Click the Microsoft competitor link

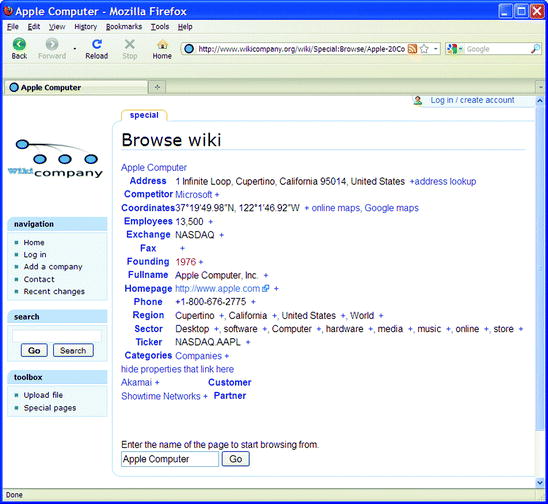click(x=194, y=195)
